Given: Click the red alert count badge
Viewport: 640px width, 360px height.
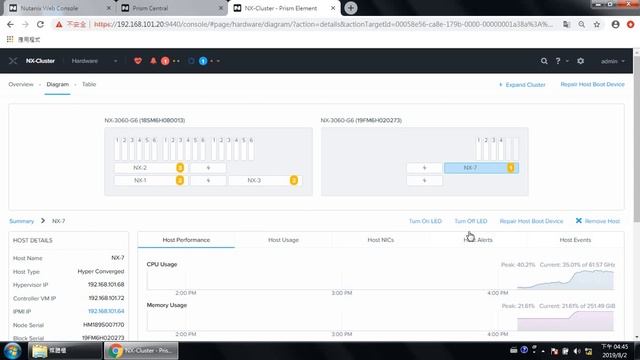Looking at the screenshot, I should click(165, 61).
